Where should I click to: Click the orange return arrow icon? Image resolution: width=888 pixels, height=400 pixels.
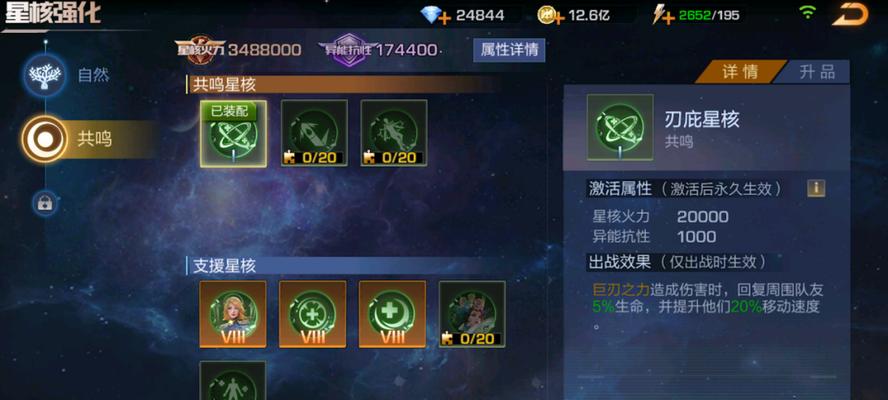(x=849, y=14)
